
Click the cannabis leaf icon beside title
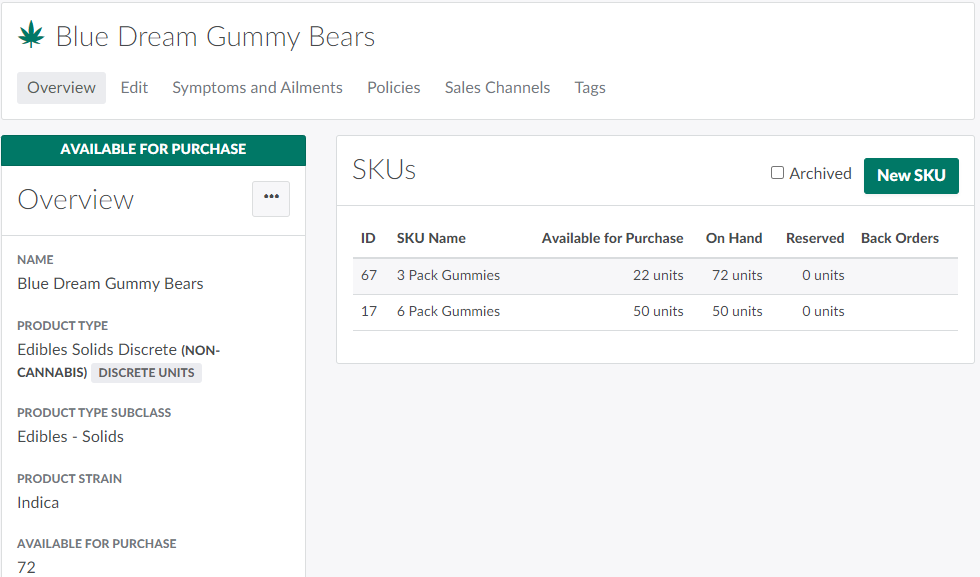(x=32, y=36)
